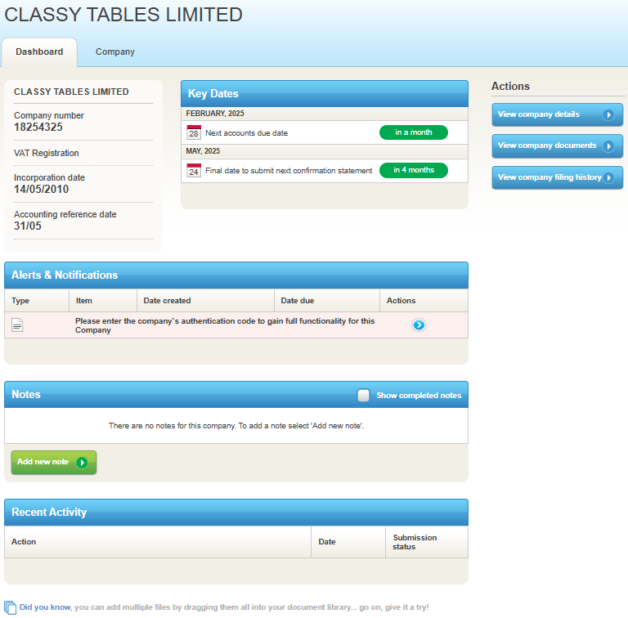Click the arrow icon on View company documents

click(608, 146)
